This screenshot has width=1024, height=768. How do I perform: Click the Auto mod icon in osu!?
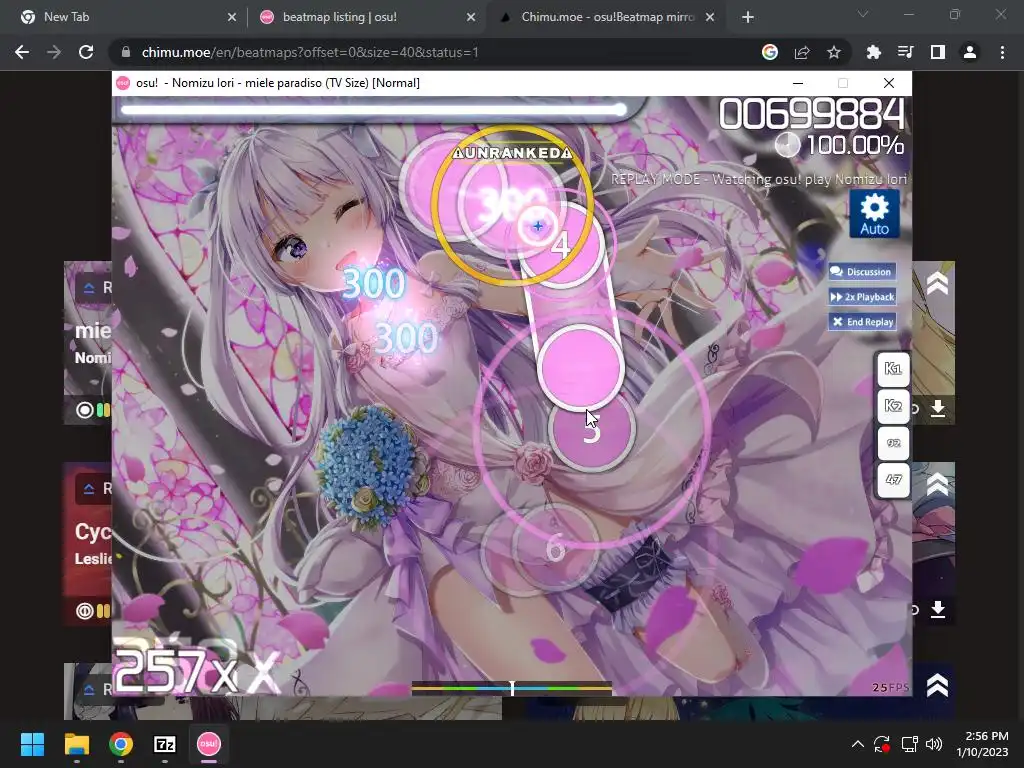[x=874, y=214]
